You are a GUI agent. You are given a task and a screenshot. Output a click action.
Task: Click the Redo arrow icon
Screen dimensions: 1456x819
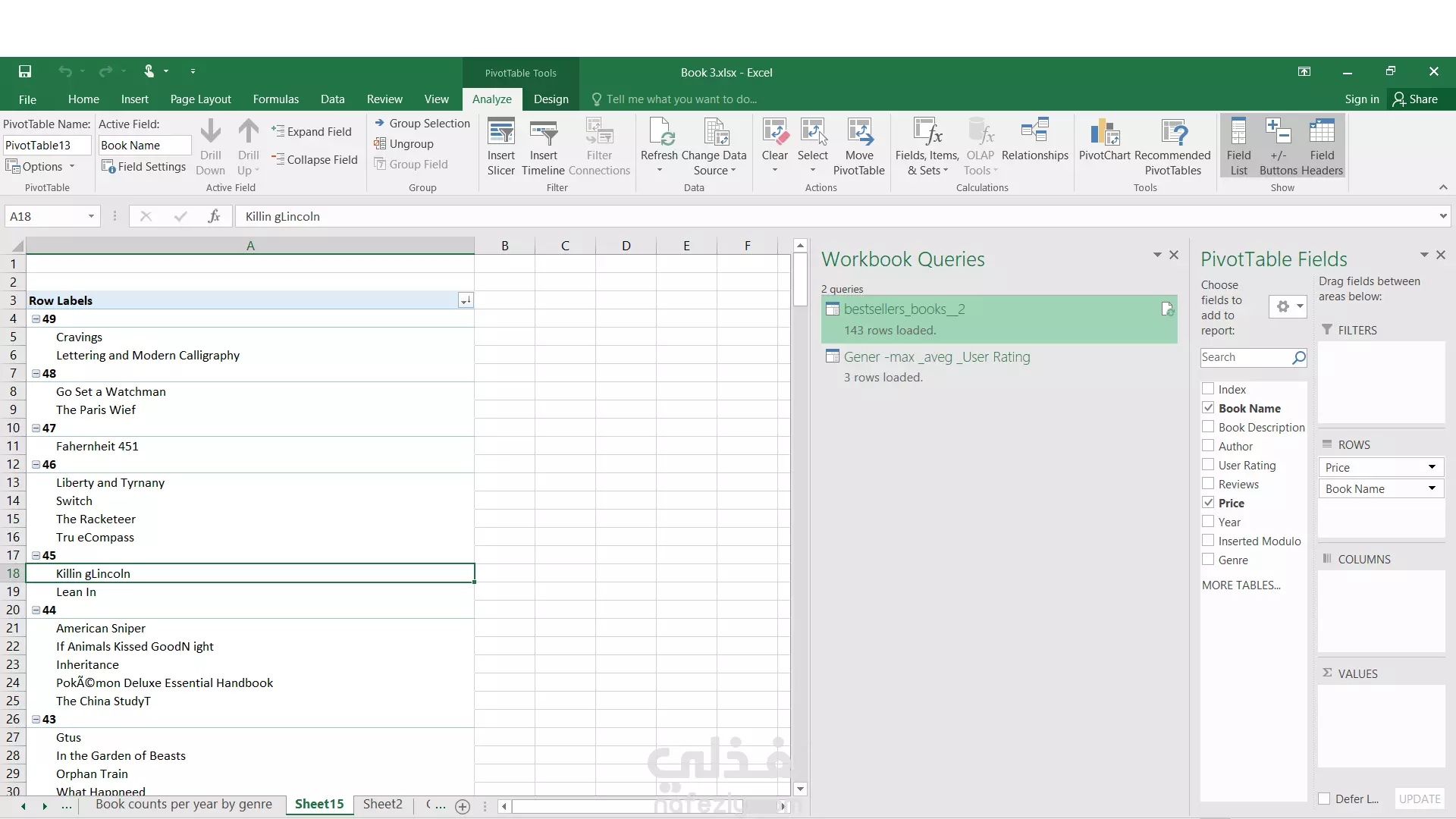tap(105, 71)
